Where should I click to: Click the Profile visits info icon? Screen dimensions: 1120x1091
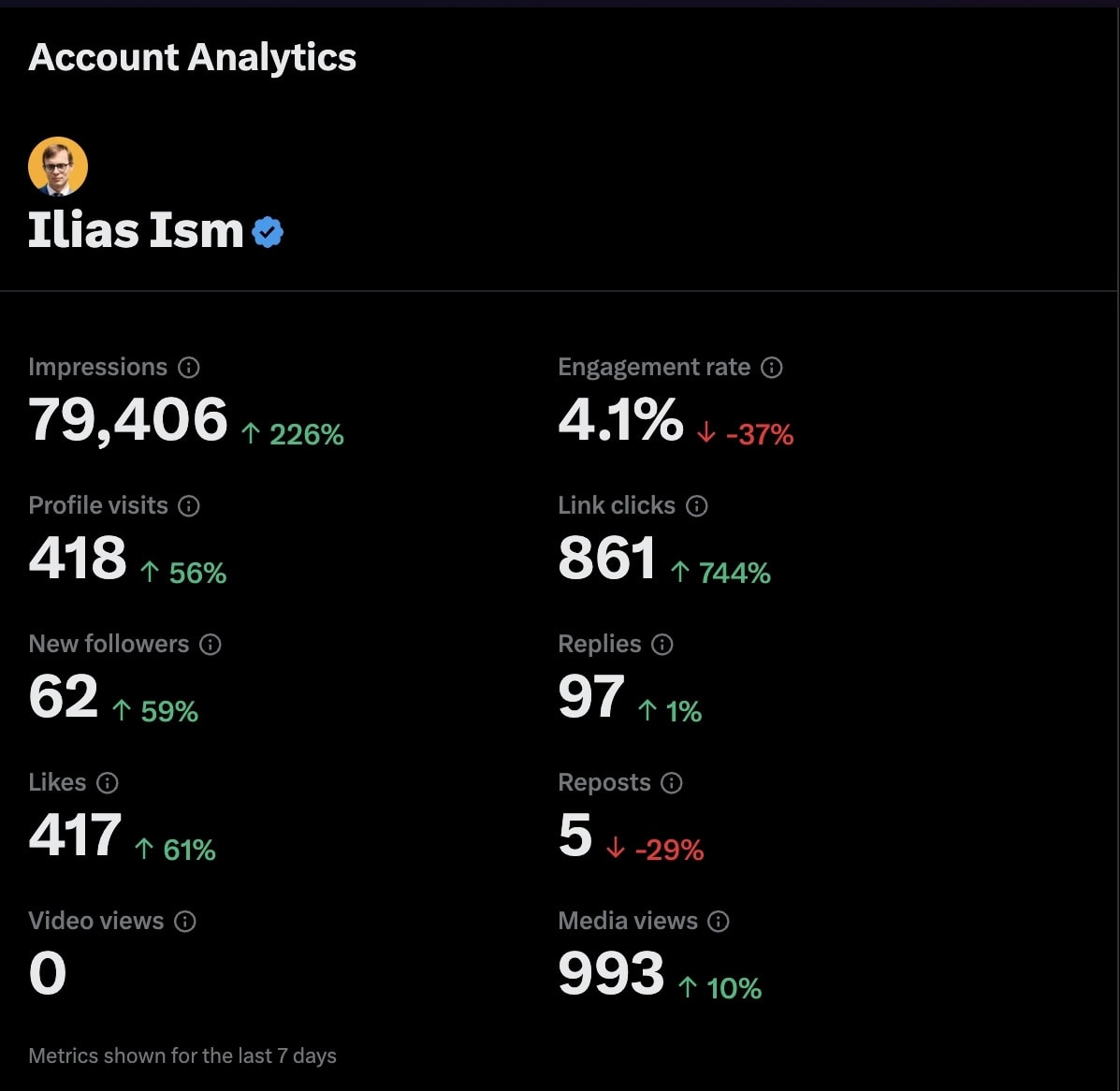pyautogui.click(x=190, y=506)
